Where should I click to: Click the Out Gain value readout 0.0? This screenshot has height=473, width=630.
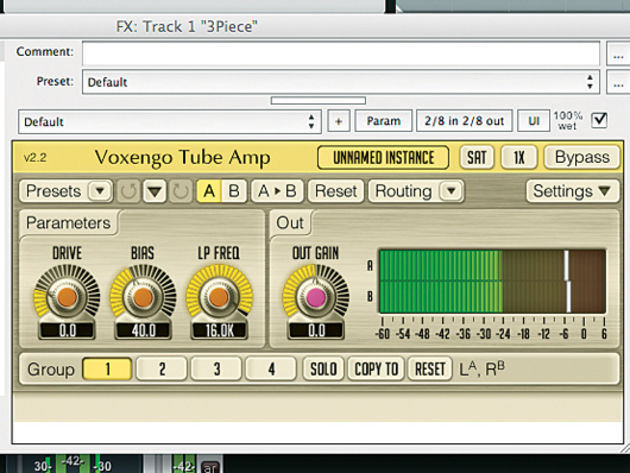316,330
